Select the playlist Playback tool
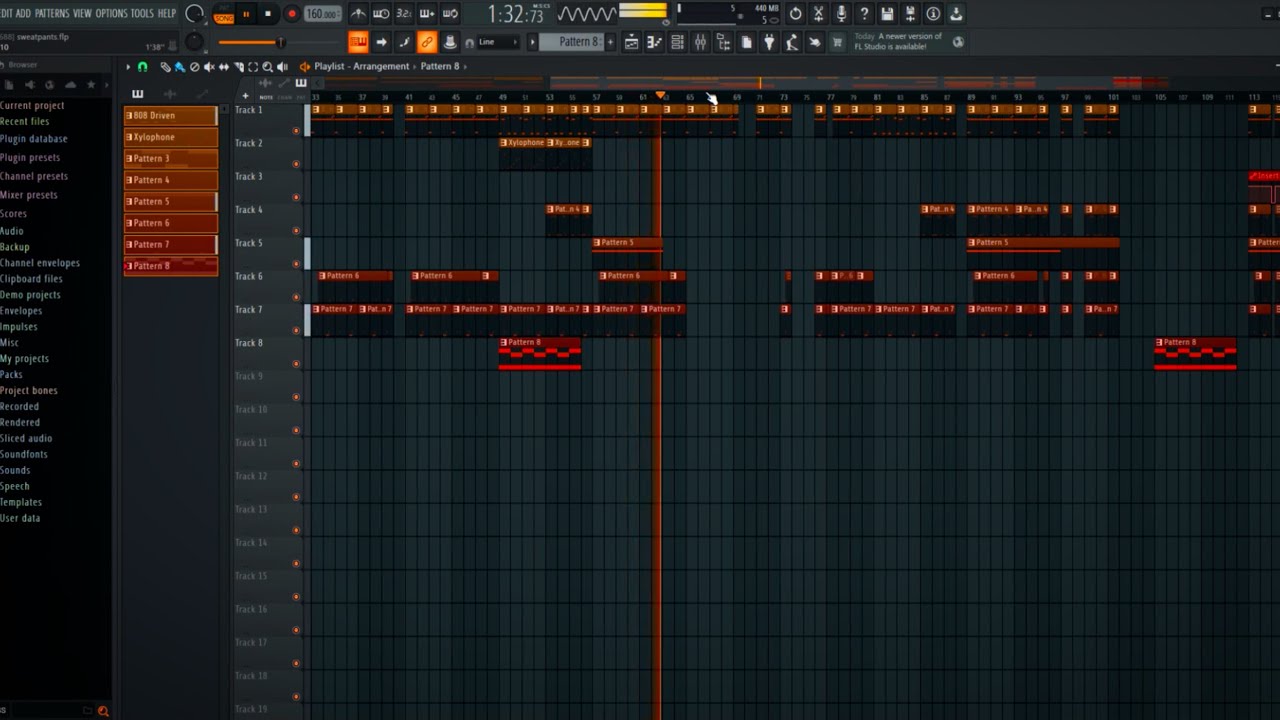Screen dimensions: 1280x720 [x=282, y=67]
